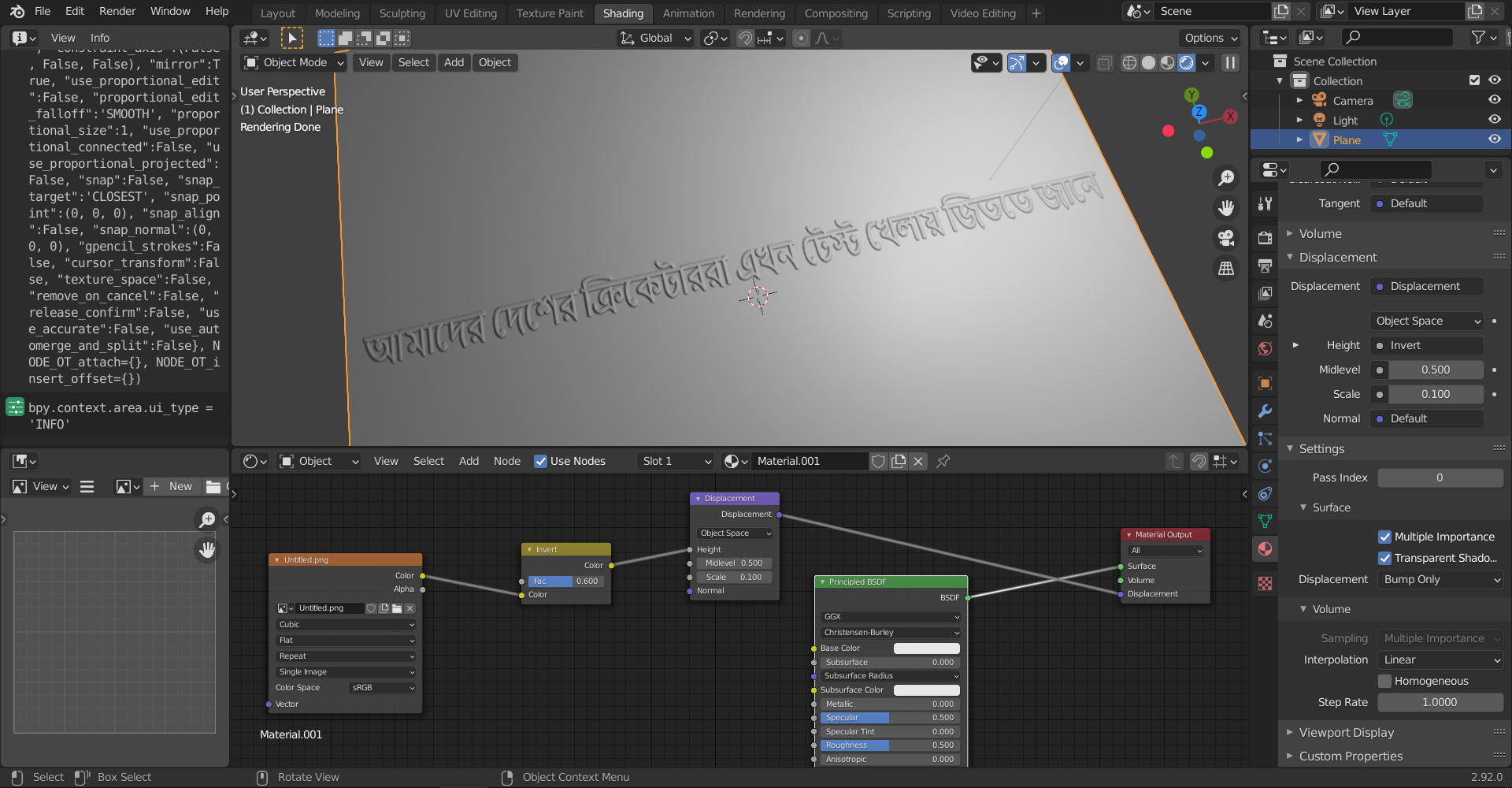This screenshot has width=1512, height=788.
Task: Click the Select menu in 3D viewport header
Action: click(x=413, y=62)
